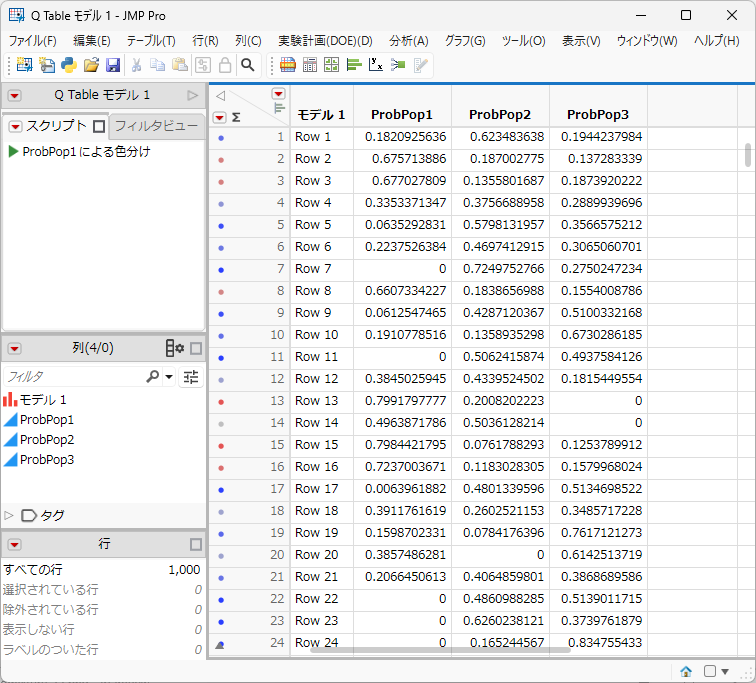Click the grey color marker of Row 14
Image resolution: width=756 pixels, height=683 pixels.
[221, 424]
